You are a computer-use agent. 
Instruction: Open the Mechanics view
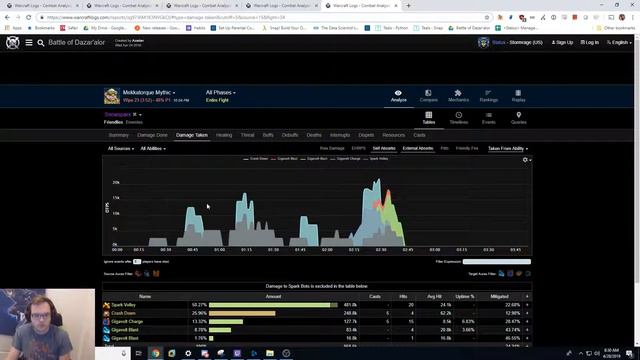[458, 96]
